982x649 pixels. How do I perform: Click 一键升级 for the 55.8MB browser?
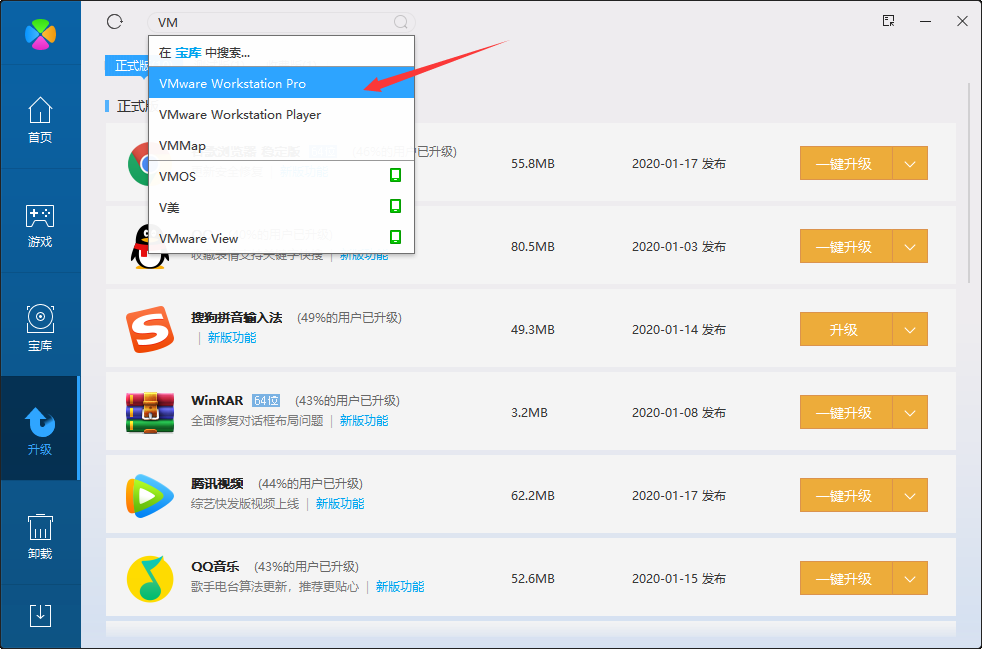845,163
